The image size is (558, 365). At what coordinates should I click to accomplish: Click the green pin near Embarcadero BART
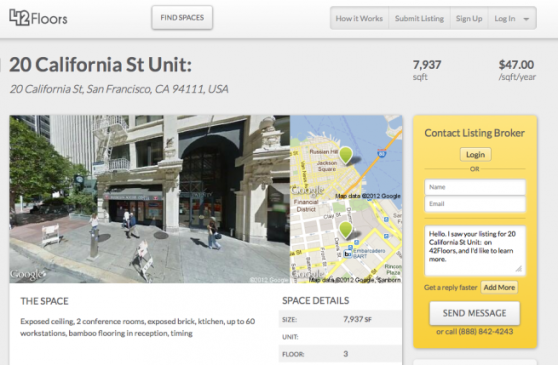tap(346, 229)
